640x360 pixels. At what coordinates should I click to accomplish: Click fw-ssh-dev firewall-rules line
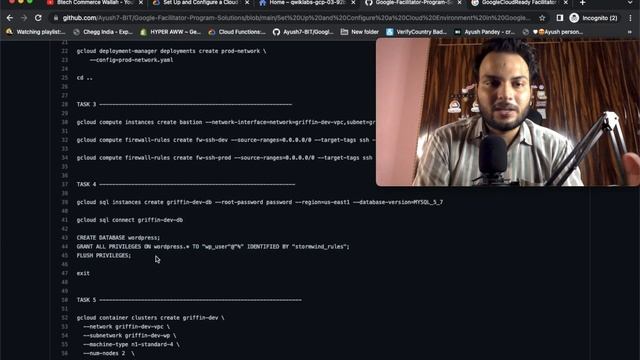(225, 140)
